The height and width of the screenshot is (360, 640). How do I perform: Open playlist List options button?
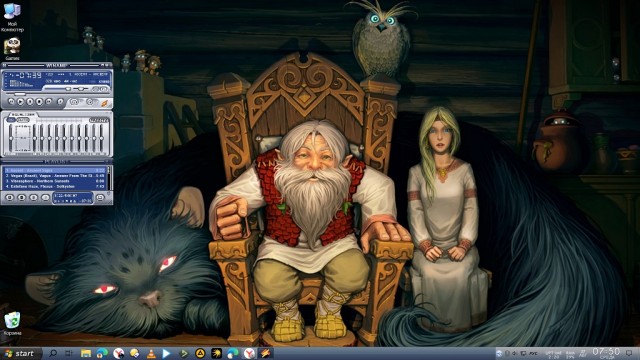point(100,198)
